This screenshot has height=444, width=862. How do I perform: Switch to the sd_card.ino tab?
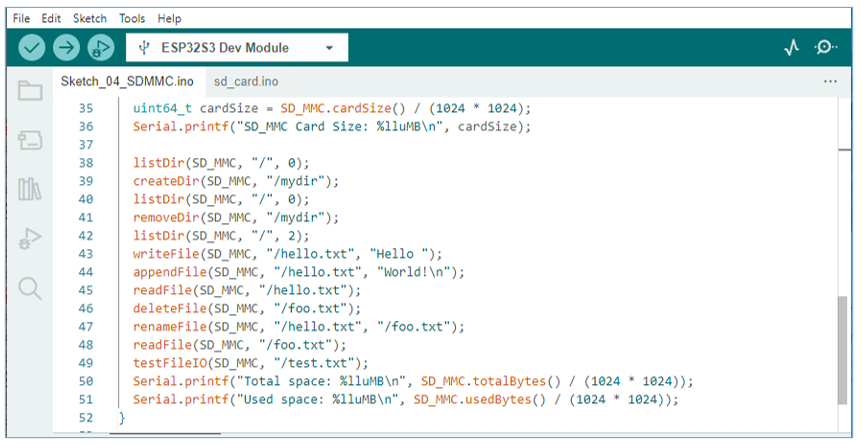click(x=246, y=82)
